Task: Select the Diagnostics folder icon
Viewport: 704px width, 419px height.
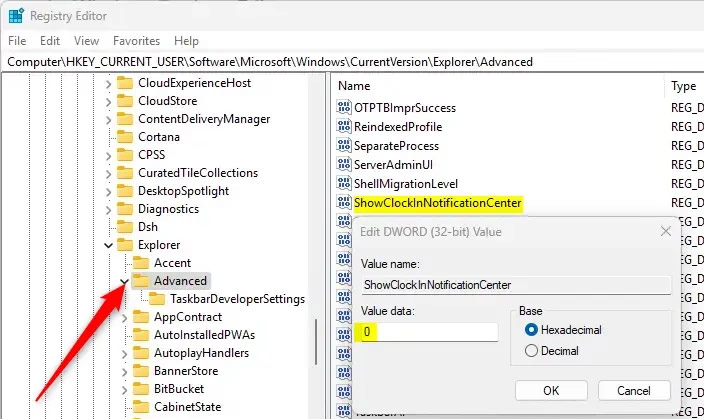Action: coord(125,208)
